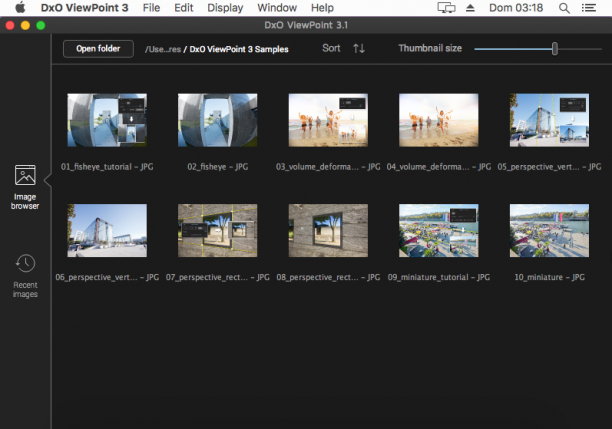612x429 pixels.
Task: Click the 05_perspective_vert... – JPG filename
Action: point(549,167)
